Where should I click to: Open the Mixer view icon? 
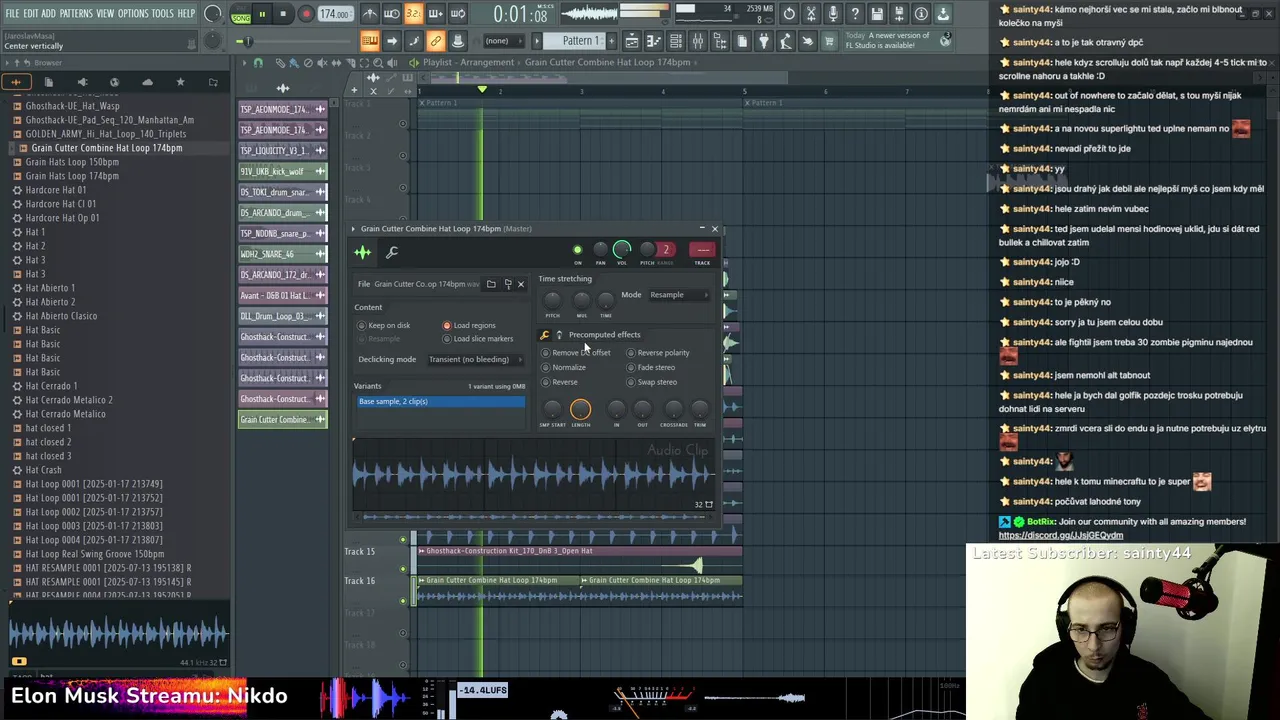click(698, 41)
